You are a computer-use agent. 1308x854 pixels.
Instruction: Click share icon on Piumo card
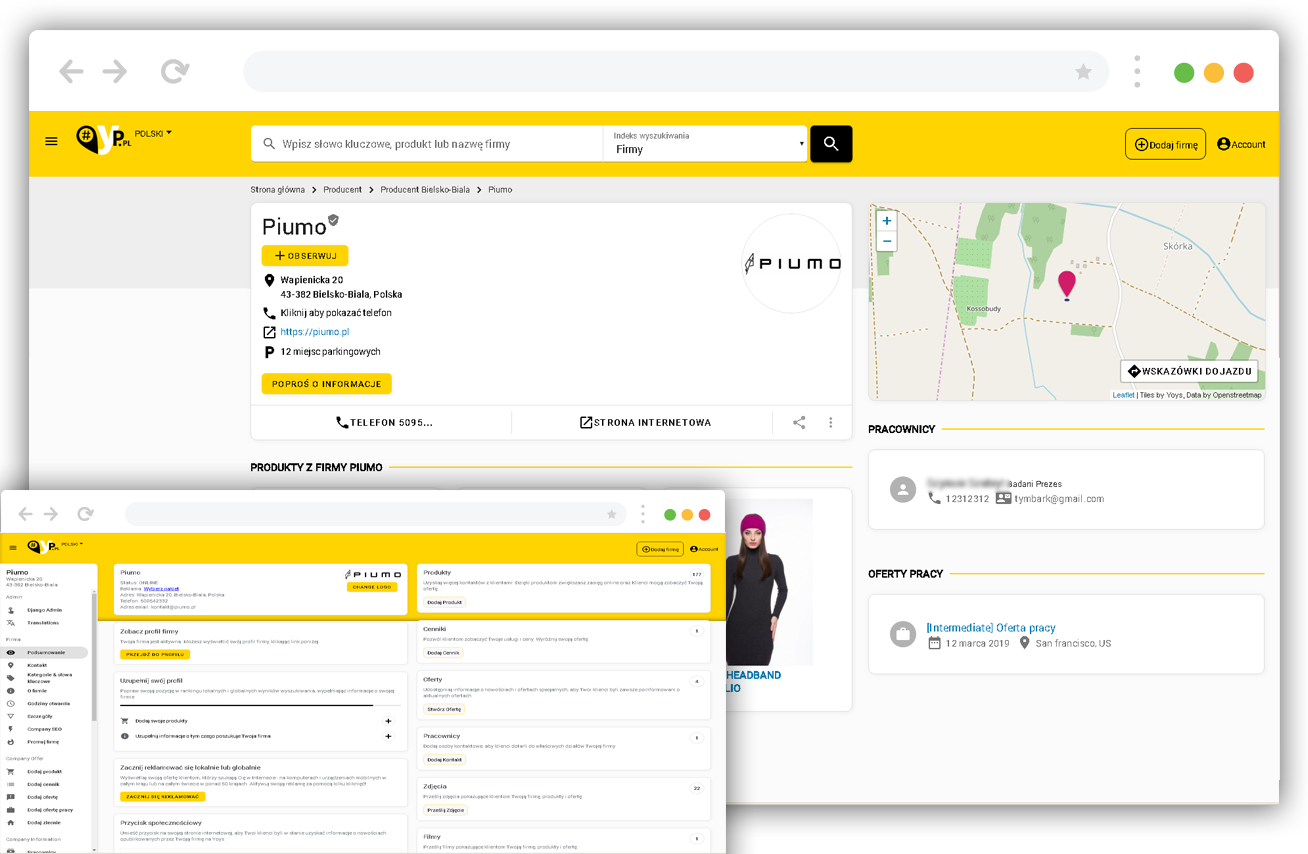[799, 422]
